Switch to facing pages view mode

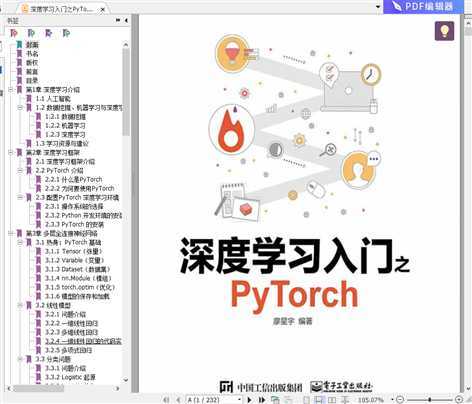[332, 400]
